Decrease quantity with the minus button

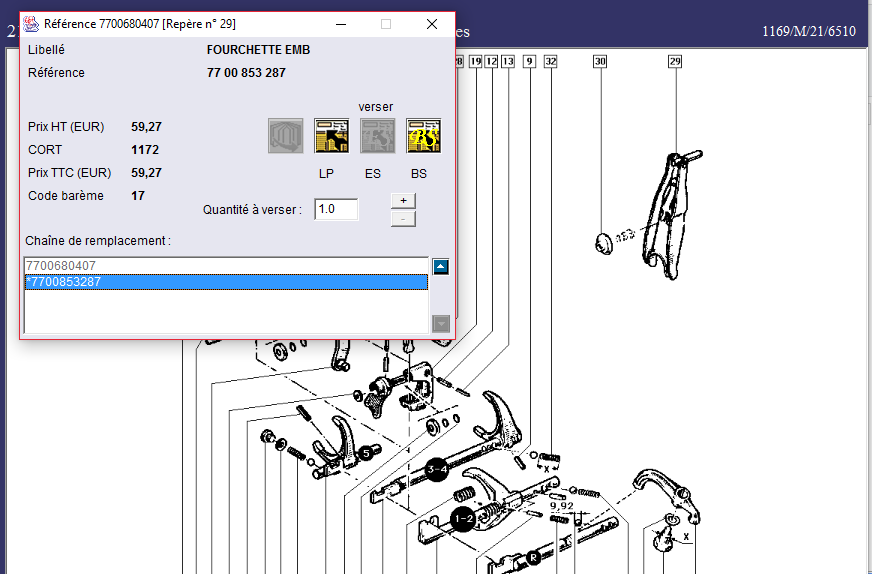click(x=402, y=218)
